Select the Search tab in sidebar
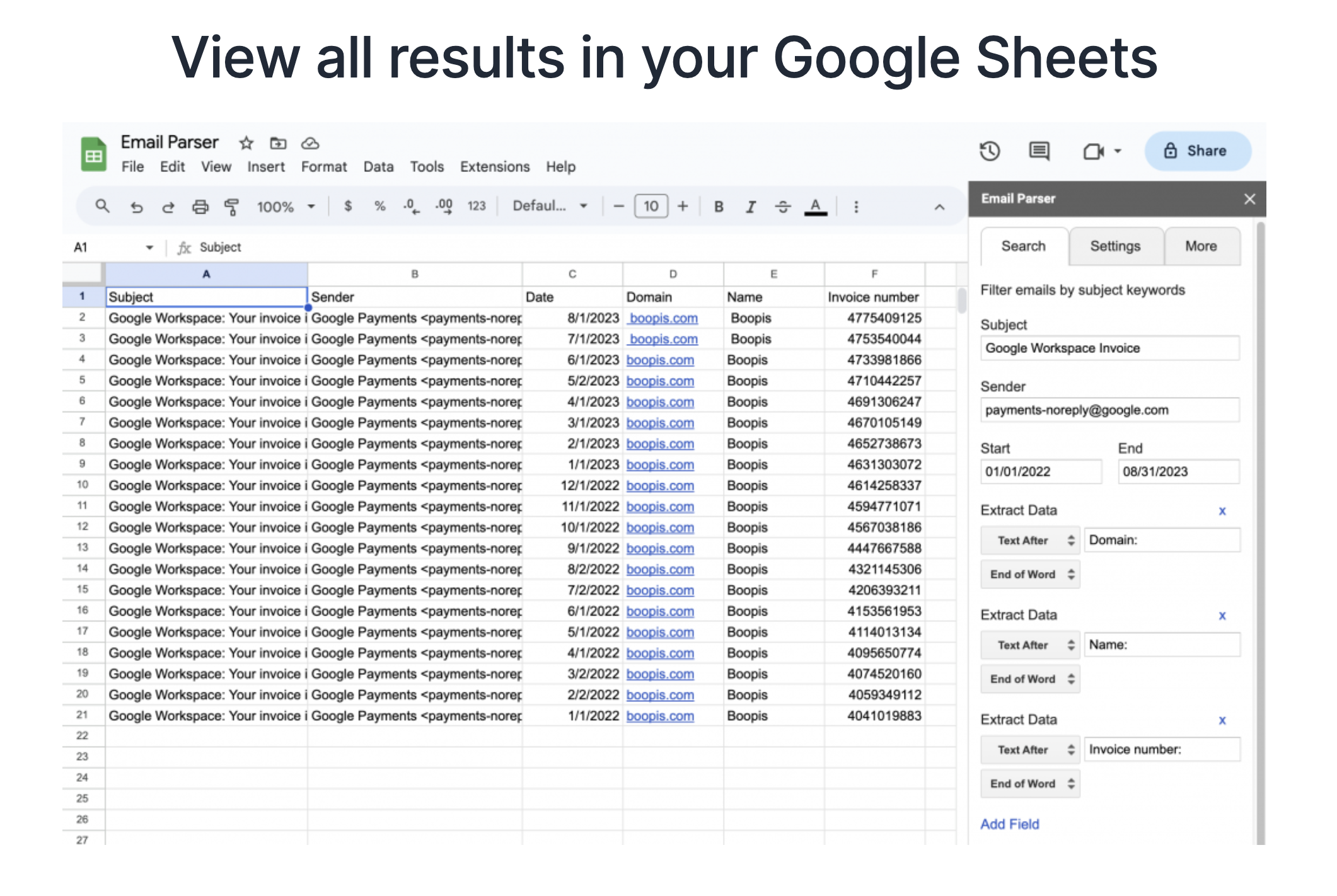 1024,246
